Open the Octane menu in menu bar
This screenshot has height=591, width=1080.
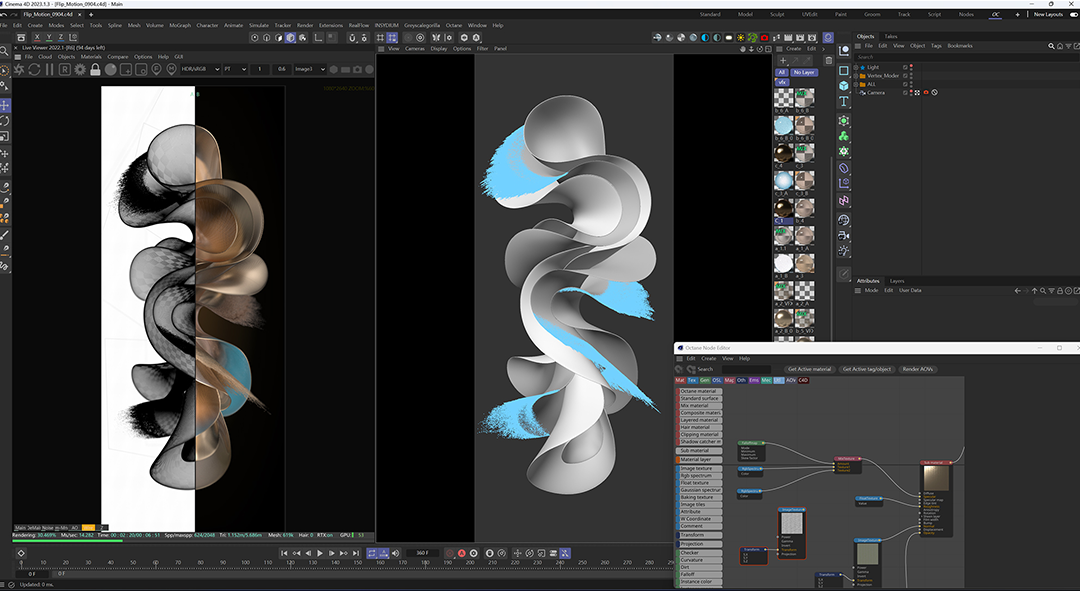coord(454,25)
